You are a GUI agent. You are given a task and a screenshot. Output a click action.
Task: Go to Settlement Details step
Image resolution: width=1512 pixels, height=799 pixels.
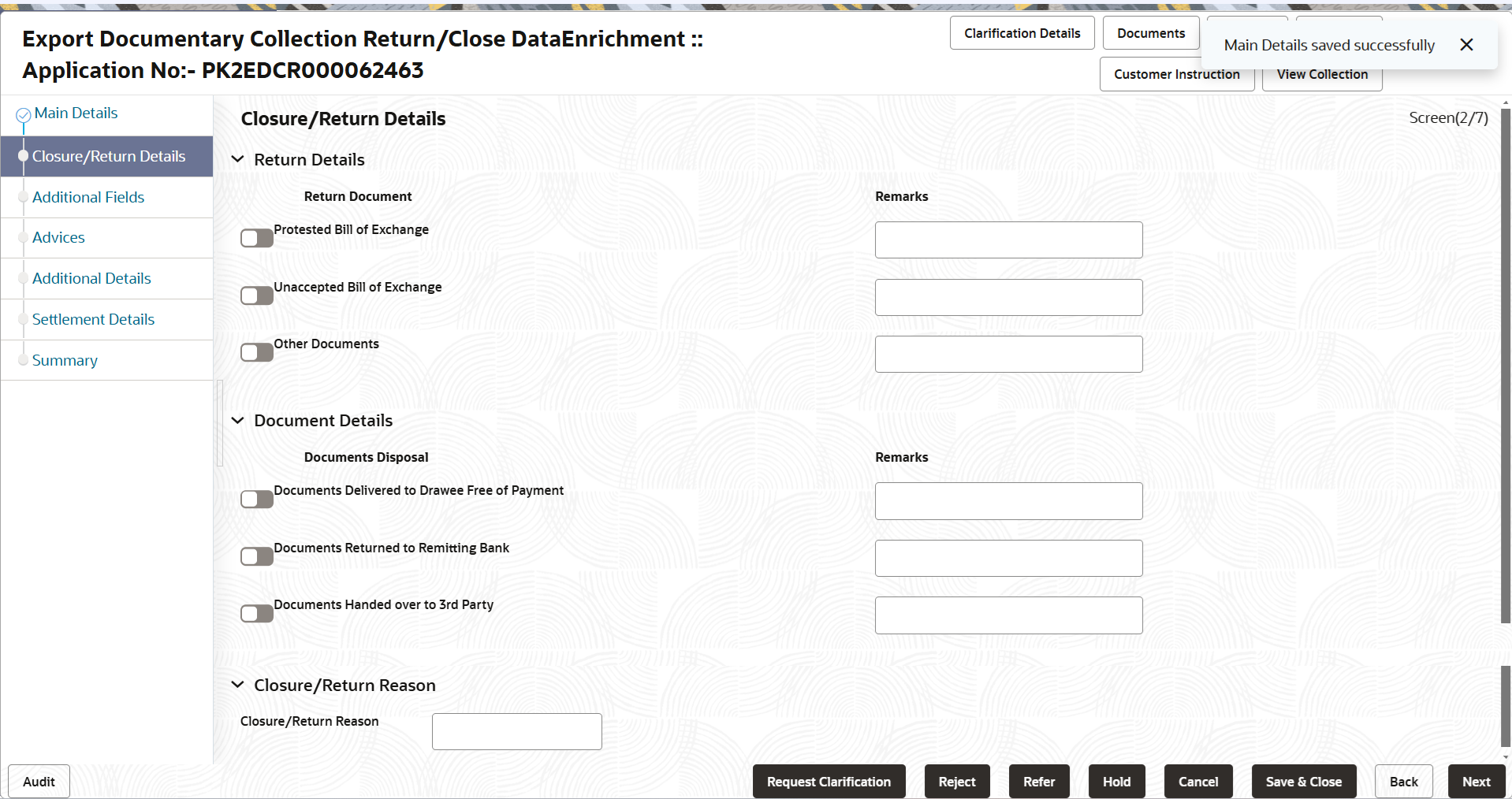coord(93,319)
